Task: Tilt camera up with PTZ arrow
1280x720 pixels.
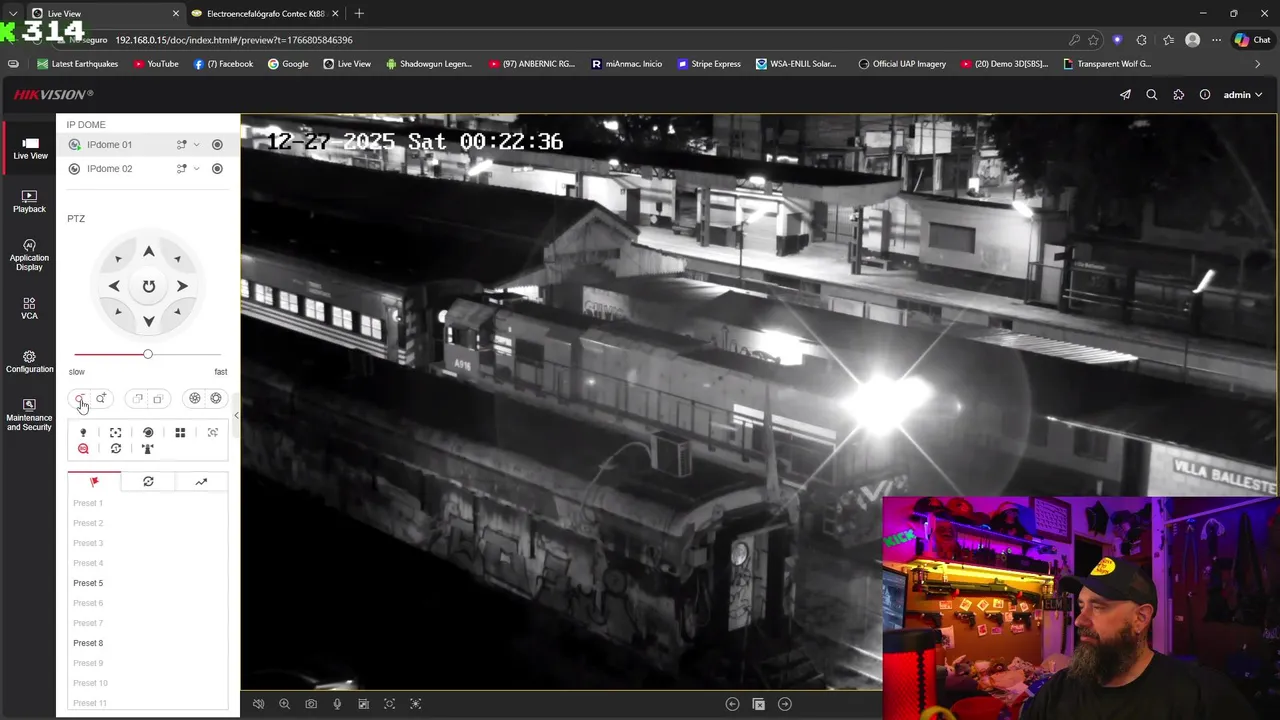Action: 148,252
